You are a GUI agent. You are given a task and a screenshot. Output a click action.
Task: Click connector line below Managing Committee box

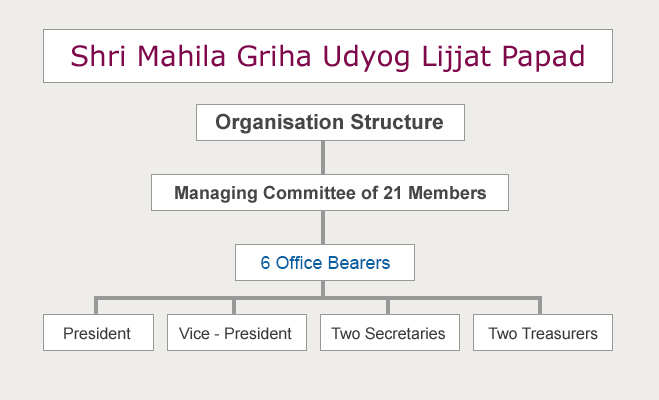click(x=323, y=227)
